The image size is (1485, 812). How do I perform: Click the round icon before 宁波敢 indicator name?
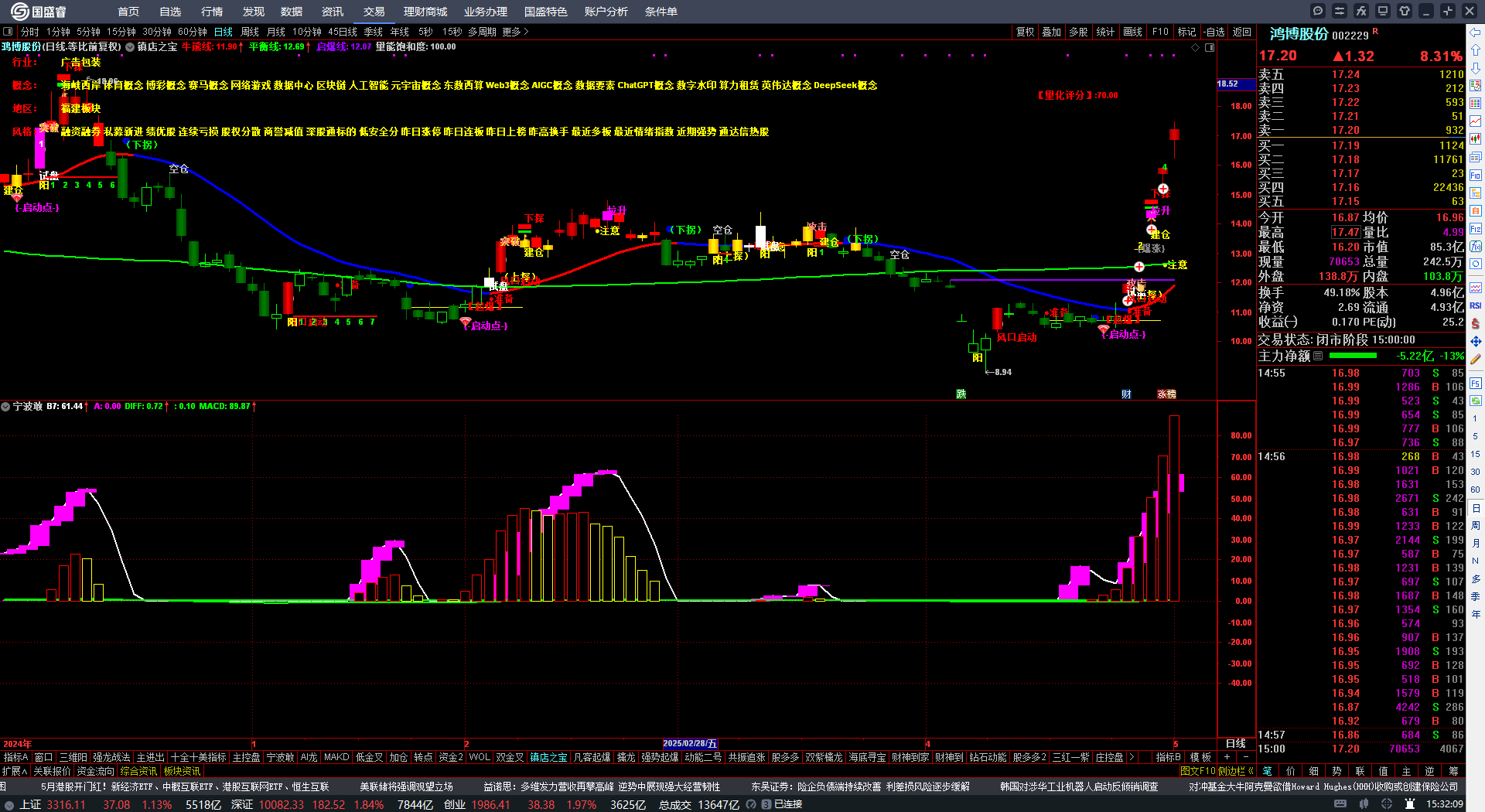pos(5,406)
